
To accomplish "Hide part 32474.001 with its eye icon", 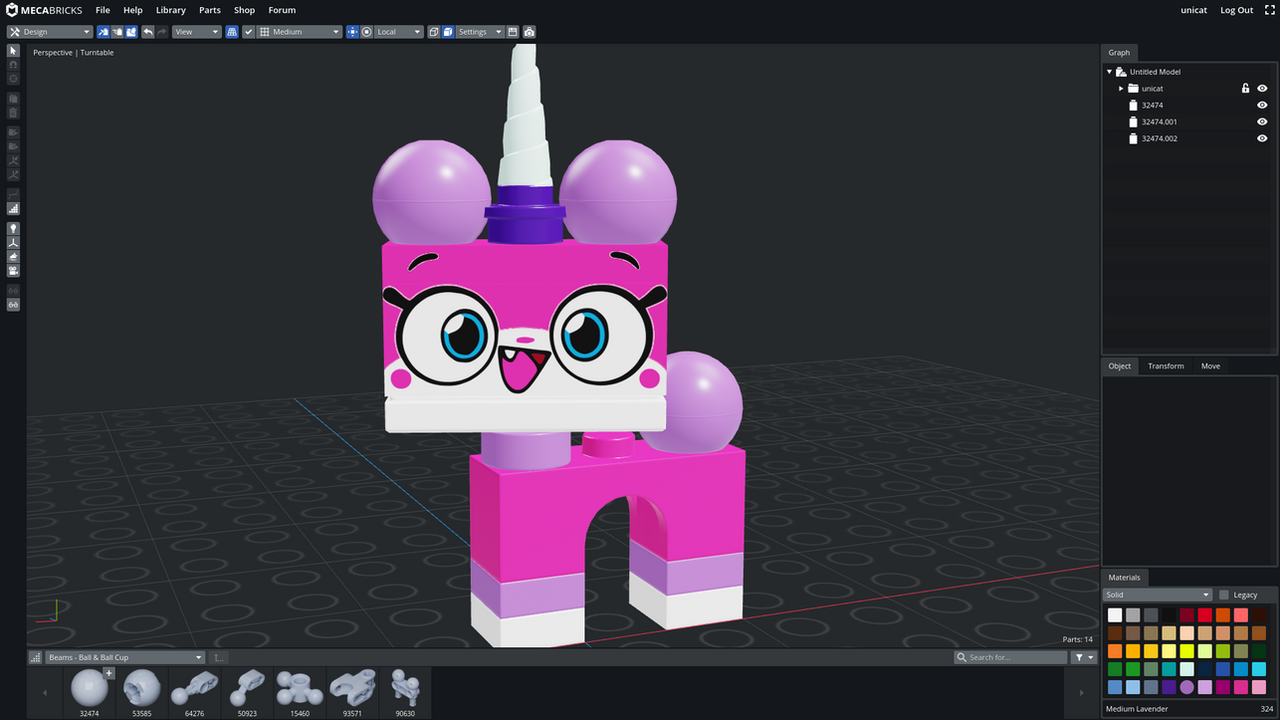I will [x=1262, y=122].
